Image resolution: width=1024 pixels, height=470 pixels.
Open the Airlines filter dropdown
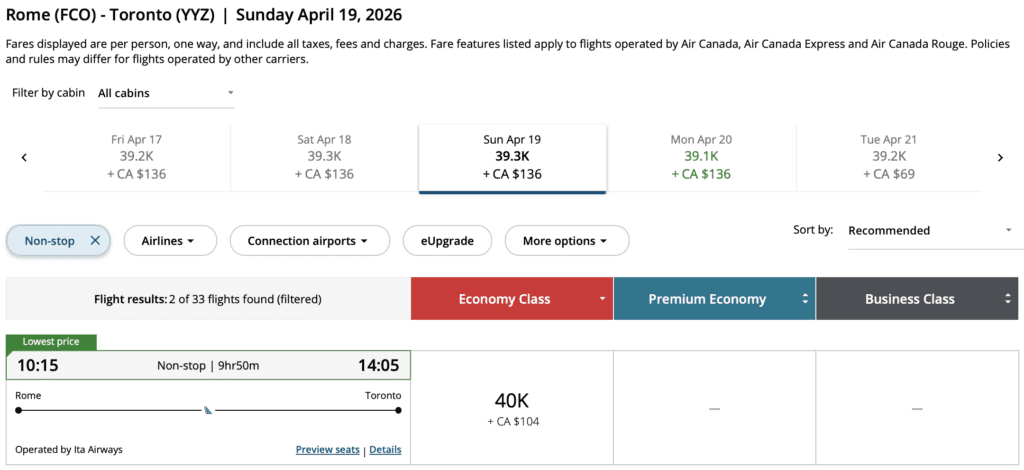166,241
